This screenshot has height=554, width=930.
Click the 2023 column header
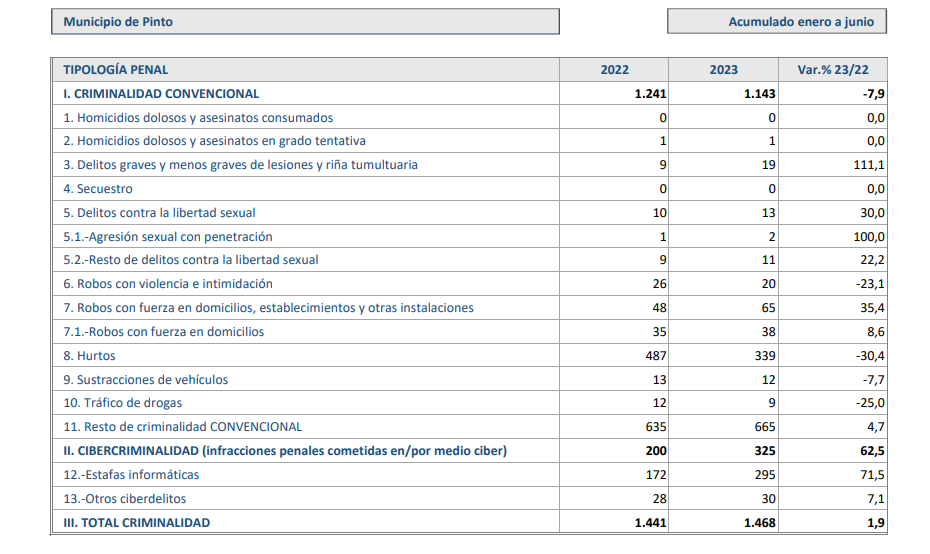(x=723, y=70)
